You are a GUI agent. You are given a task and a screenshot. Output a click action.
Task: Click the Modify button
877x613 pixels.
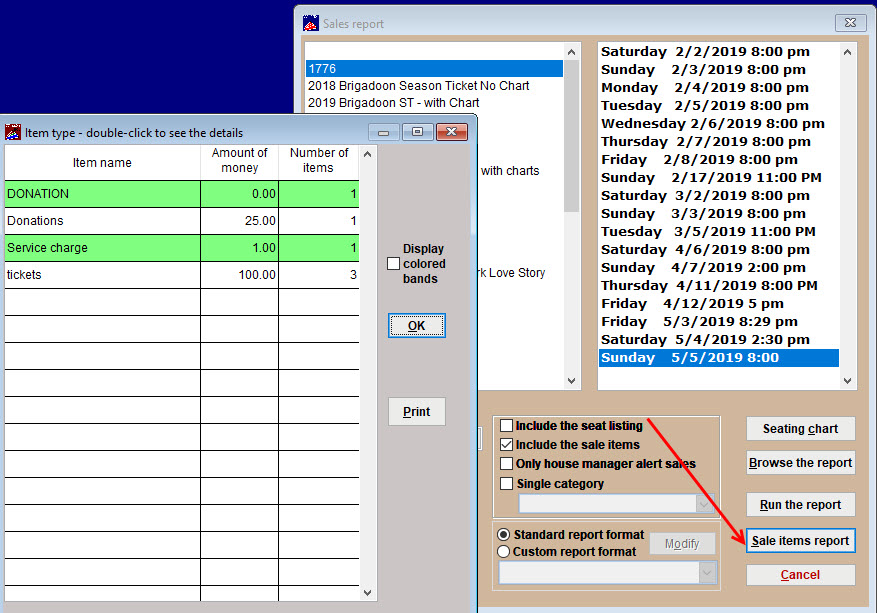682,544
